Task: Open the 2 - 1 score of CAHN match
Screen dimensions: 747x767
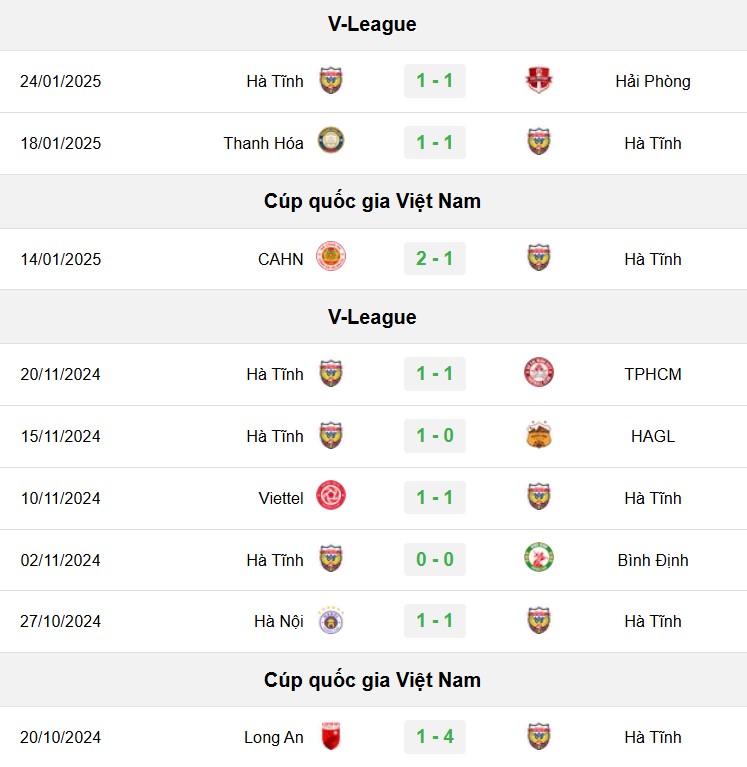Action: 435,258
